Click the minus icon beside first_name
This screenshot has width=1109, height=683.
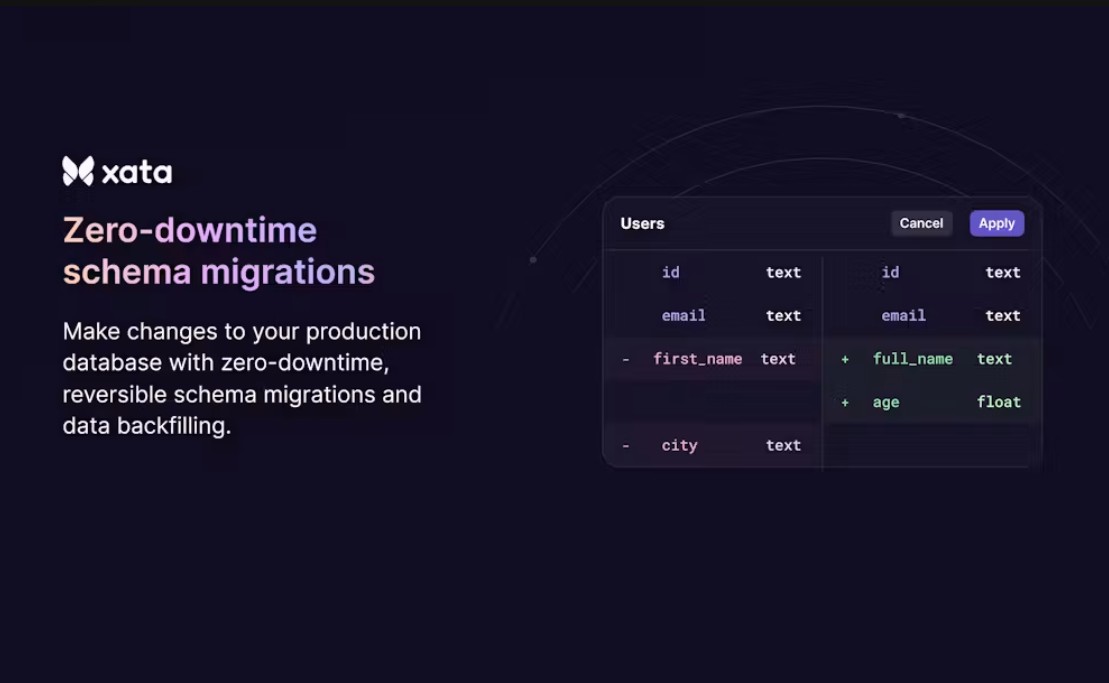625,360
